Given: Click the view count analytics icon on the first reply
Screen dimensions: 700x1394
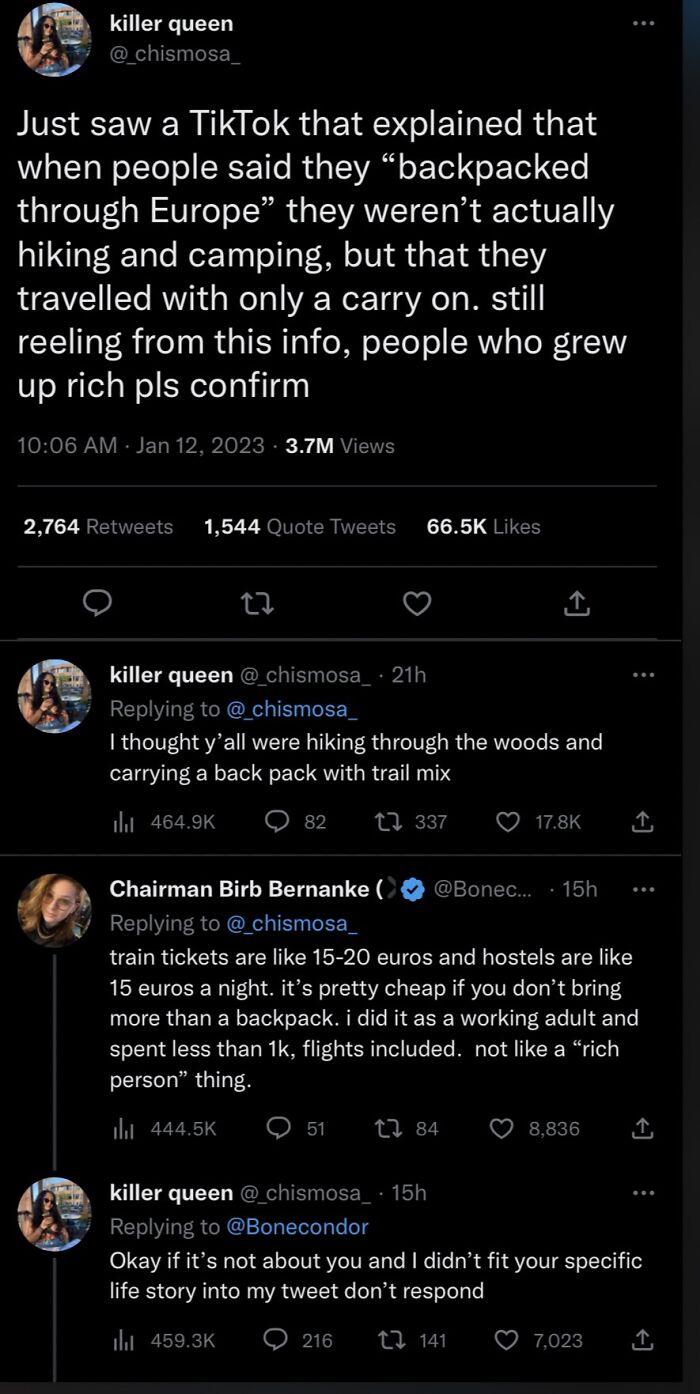Looking at the screenshot, I should pos(123,822).
